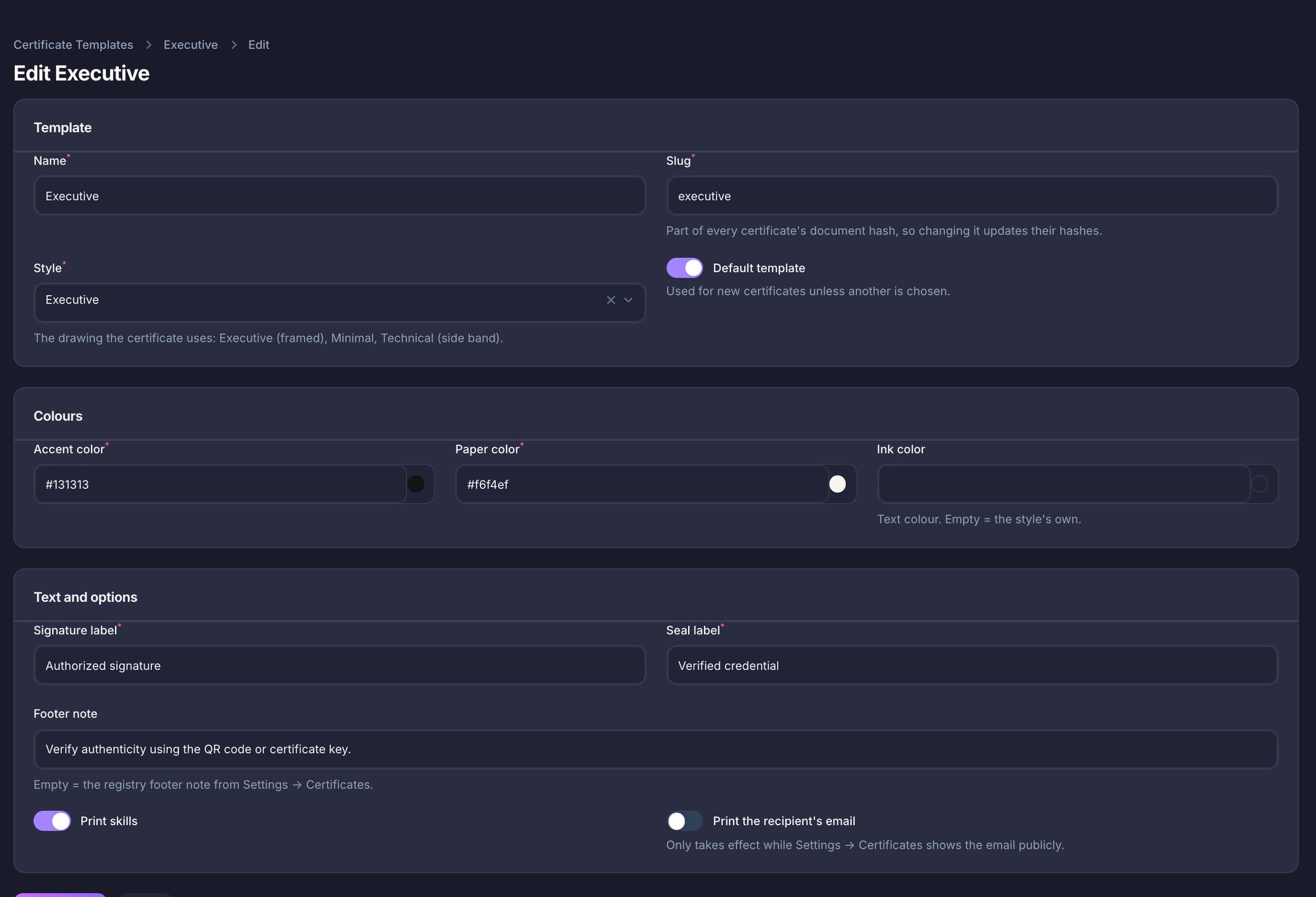This screenshot has height=897, width=1316.
Task: Focus the Seal label input
Action: click(x=972, y=666)
